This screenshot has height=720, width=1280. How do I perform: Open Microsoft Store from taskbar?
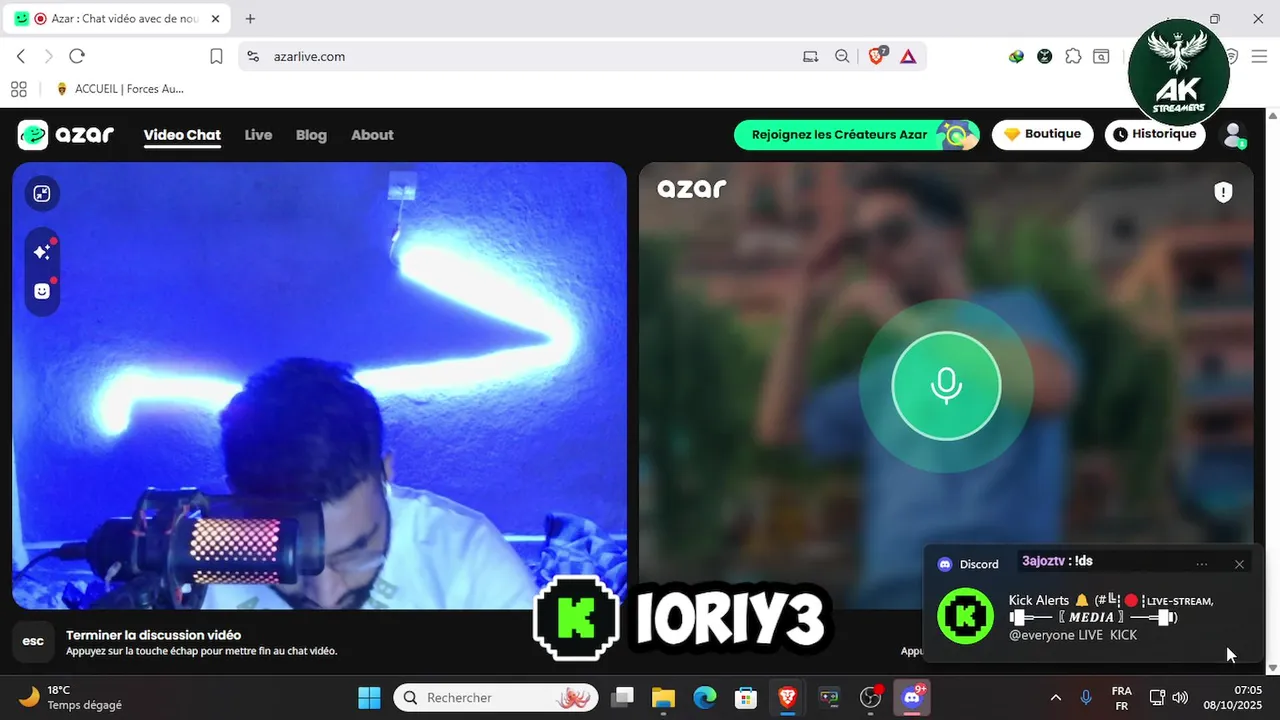746,697
